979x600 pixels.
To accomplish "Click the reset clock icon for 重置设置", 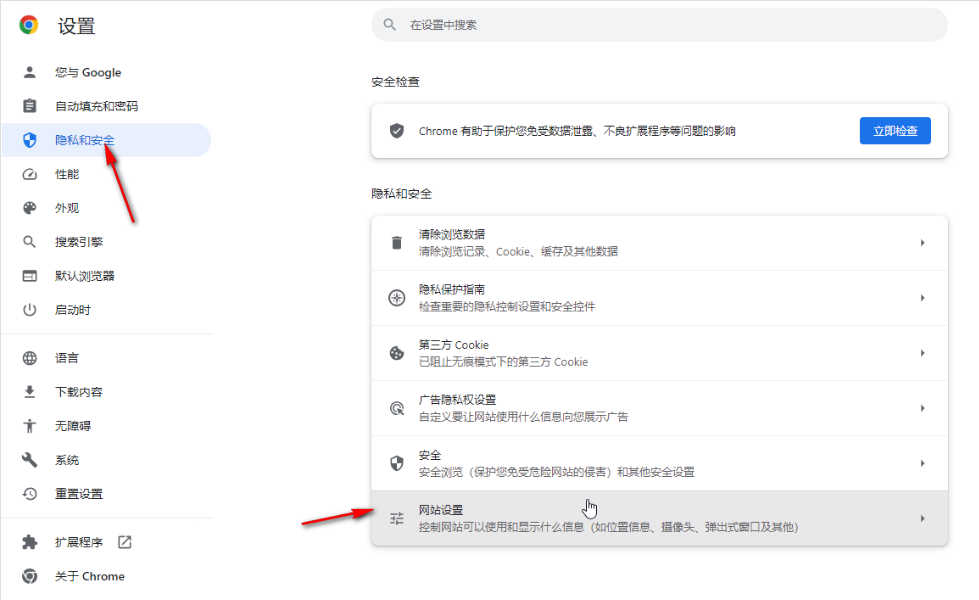I will click(29, 494).
